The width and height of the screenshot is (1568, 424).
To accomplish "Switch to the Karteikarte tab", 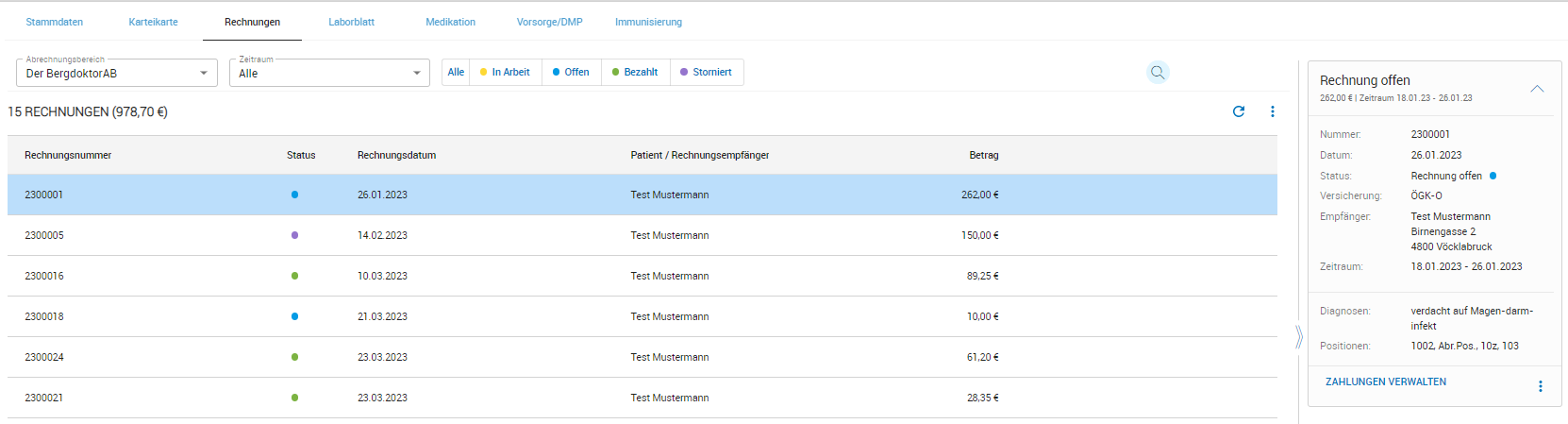I will [x=153, y=22].
